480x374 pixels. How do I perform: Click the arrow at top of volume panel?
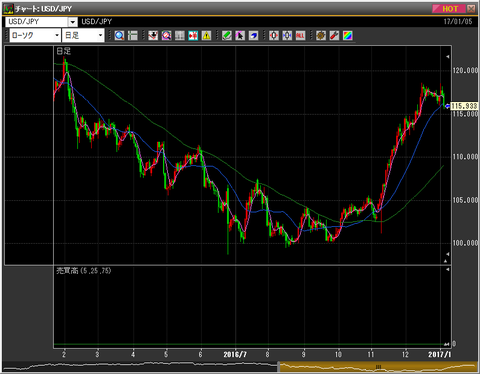pos(447,269)
